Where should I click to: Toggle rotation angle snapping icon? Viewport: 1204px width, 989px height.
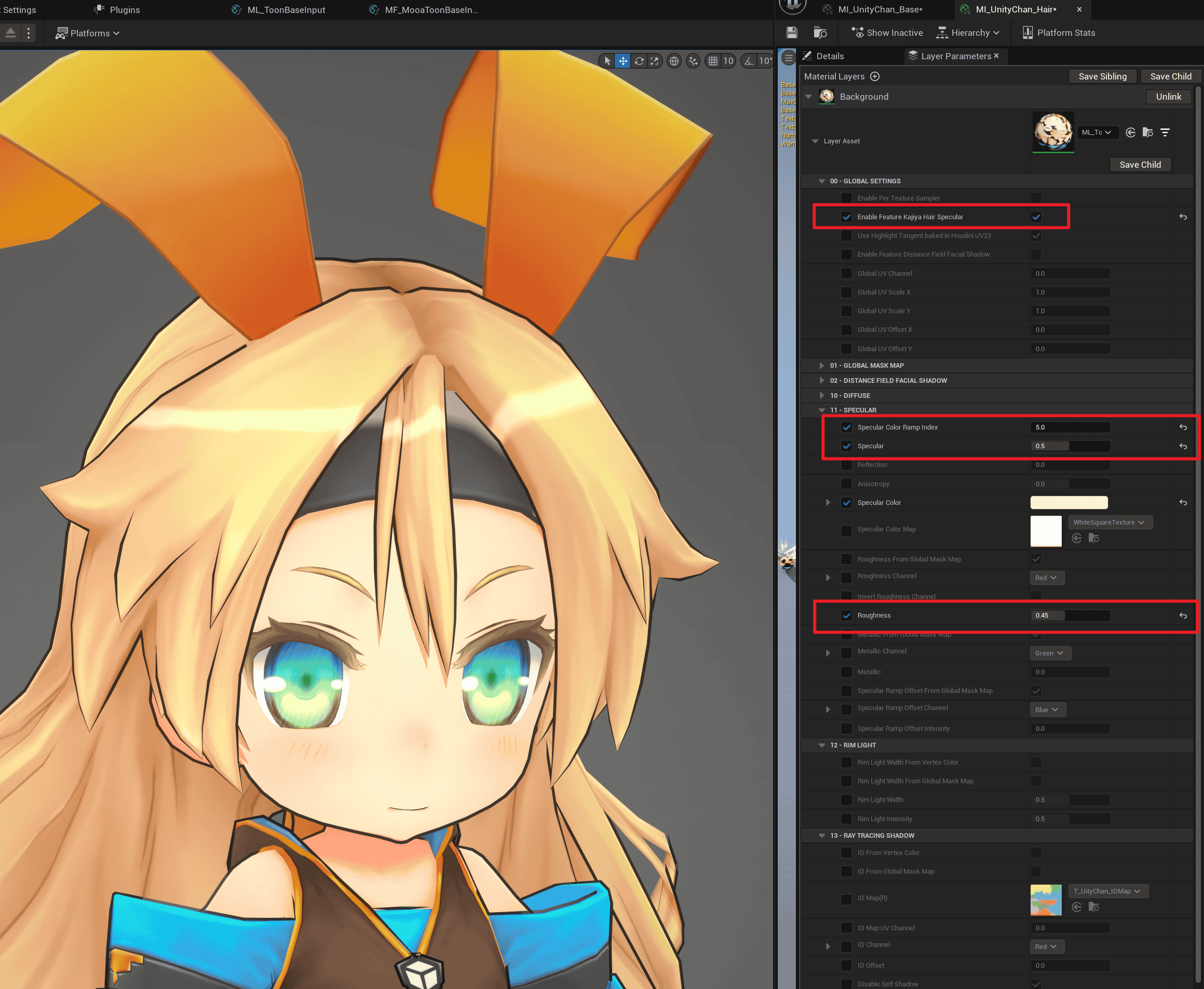click(750, 61)
